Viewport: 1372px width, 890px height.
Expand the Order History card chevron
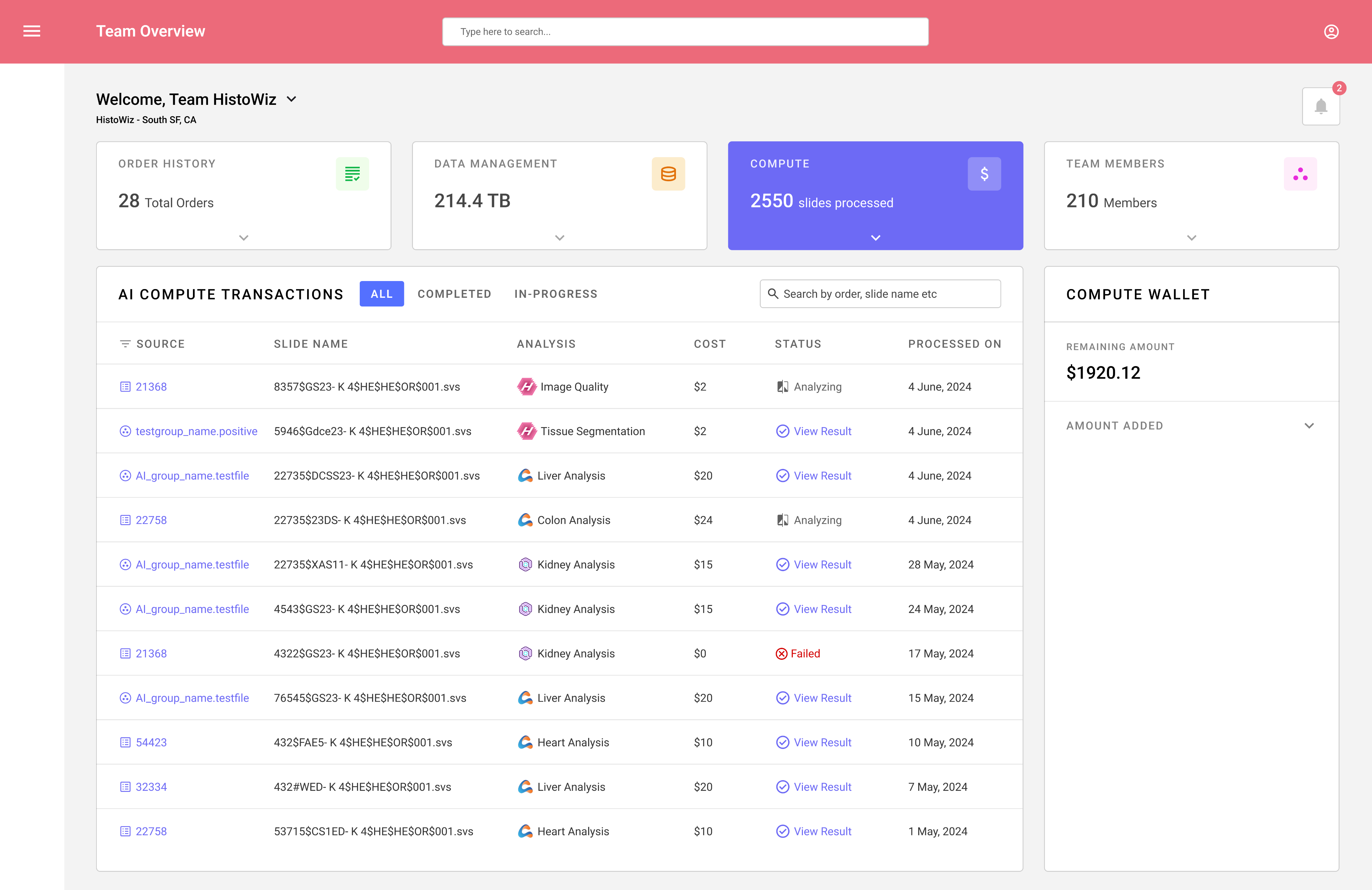point(244,237)
